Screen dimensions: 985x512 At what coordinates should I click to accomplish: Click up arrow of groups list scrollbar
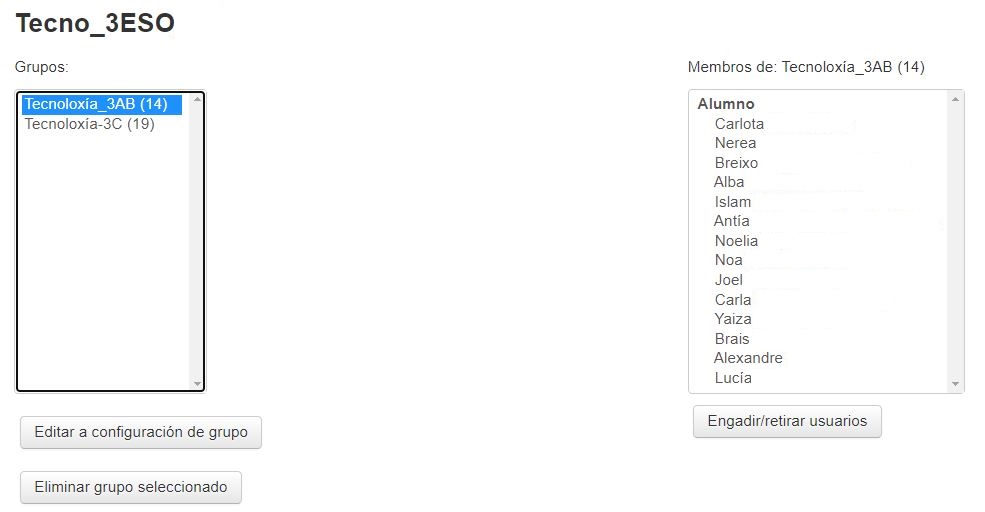coord(197,100)
